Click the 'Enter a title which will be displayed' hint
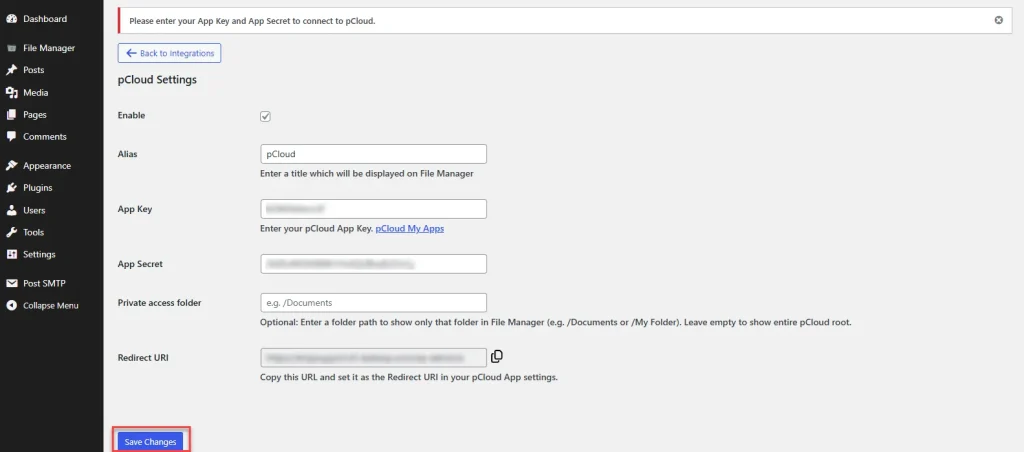1024x452 pixels. tap(366, 174)
